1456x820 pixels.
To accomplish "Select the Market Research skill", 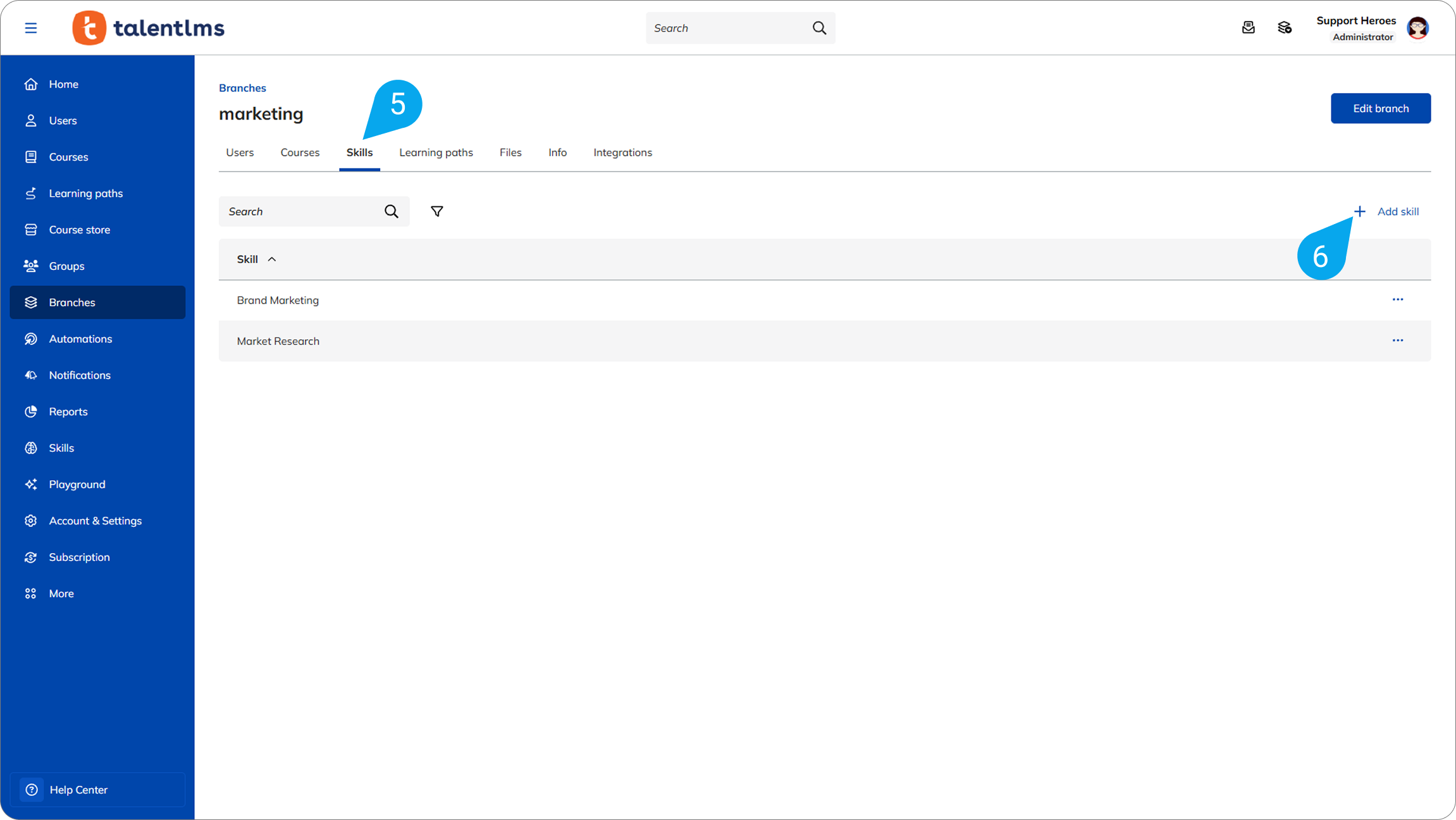I will pyautogui.click(x=278, y=341).
